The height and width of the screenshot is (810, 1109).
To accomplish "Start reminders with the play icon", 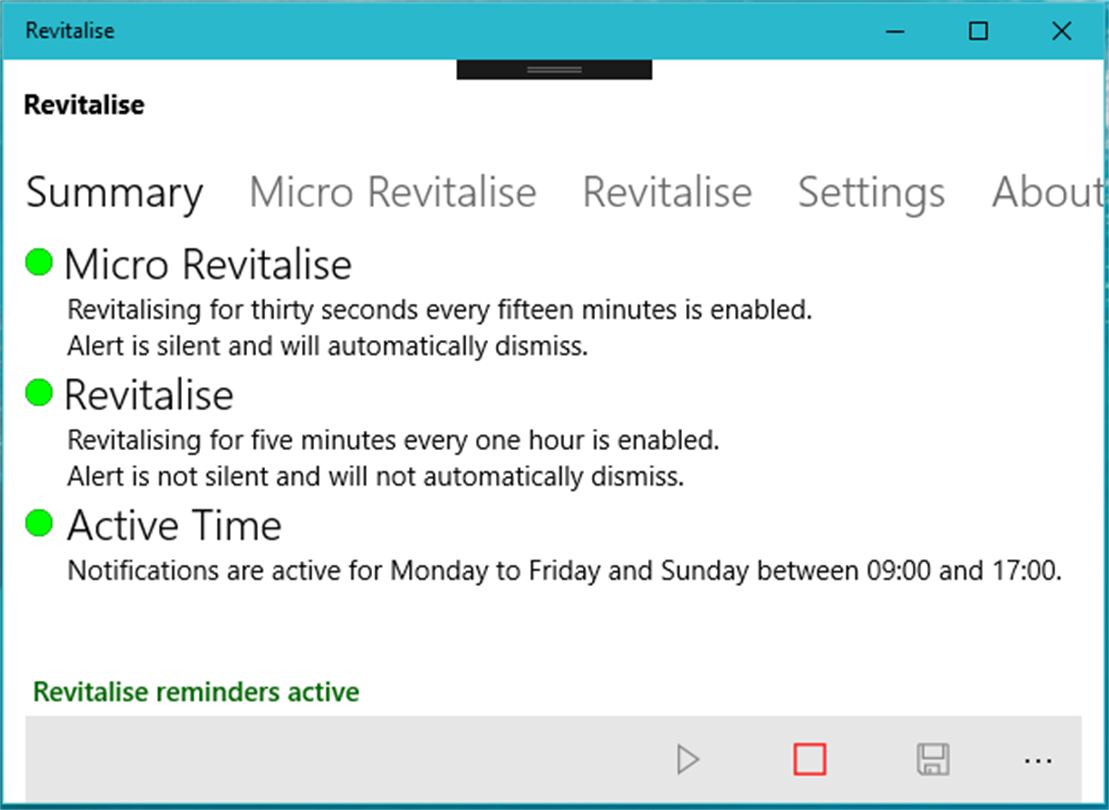I will point(687,760).
